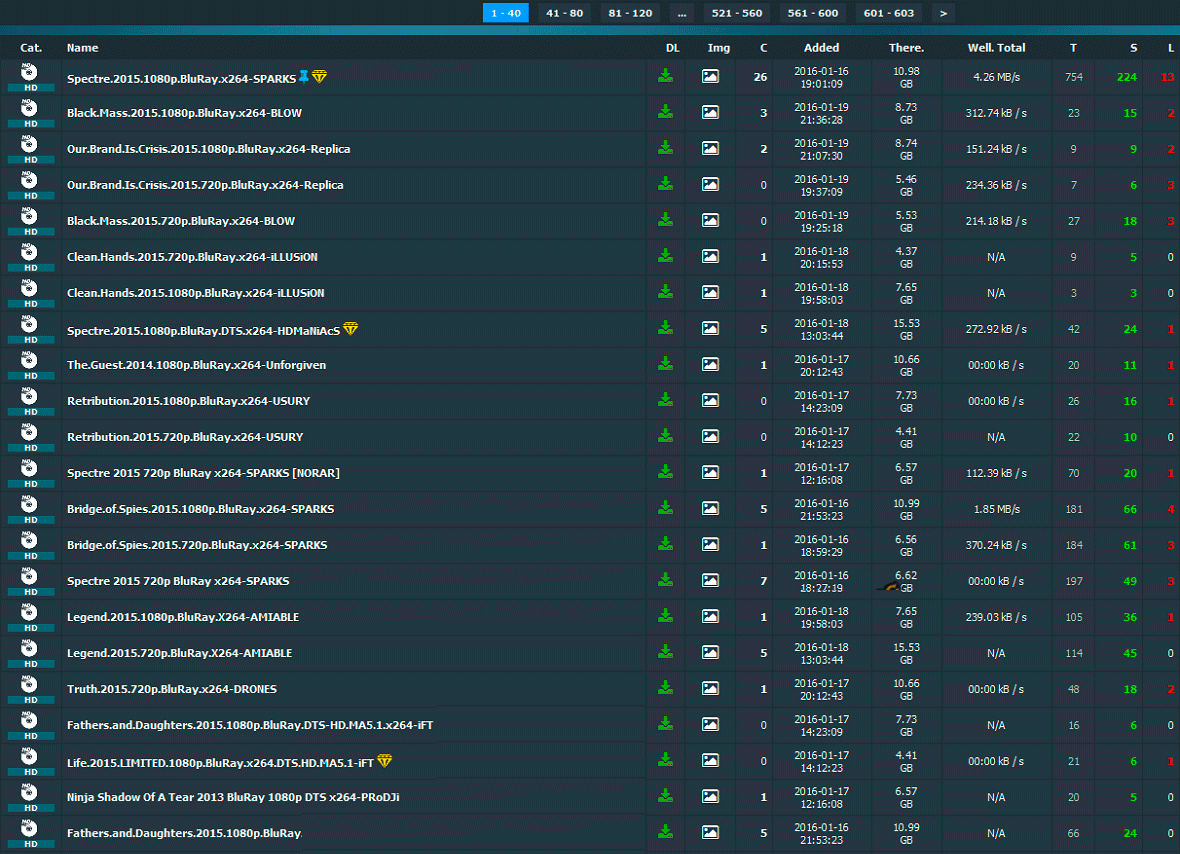This screenshot has width=1180, height=854.
Task: Open Legend.2015.1080p.BluRay.X264-AMIABLE details
Action: tap(183, 617)
